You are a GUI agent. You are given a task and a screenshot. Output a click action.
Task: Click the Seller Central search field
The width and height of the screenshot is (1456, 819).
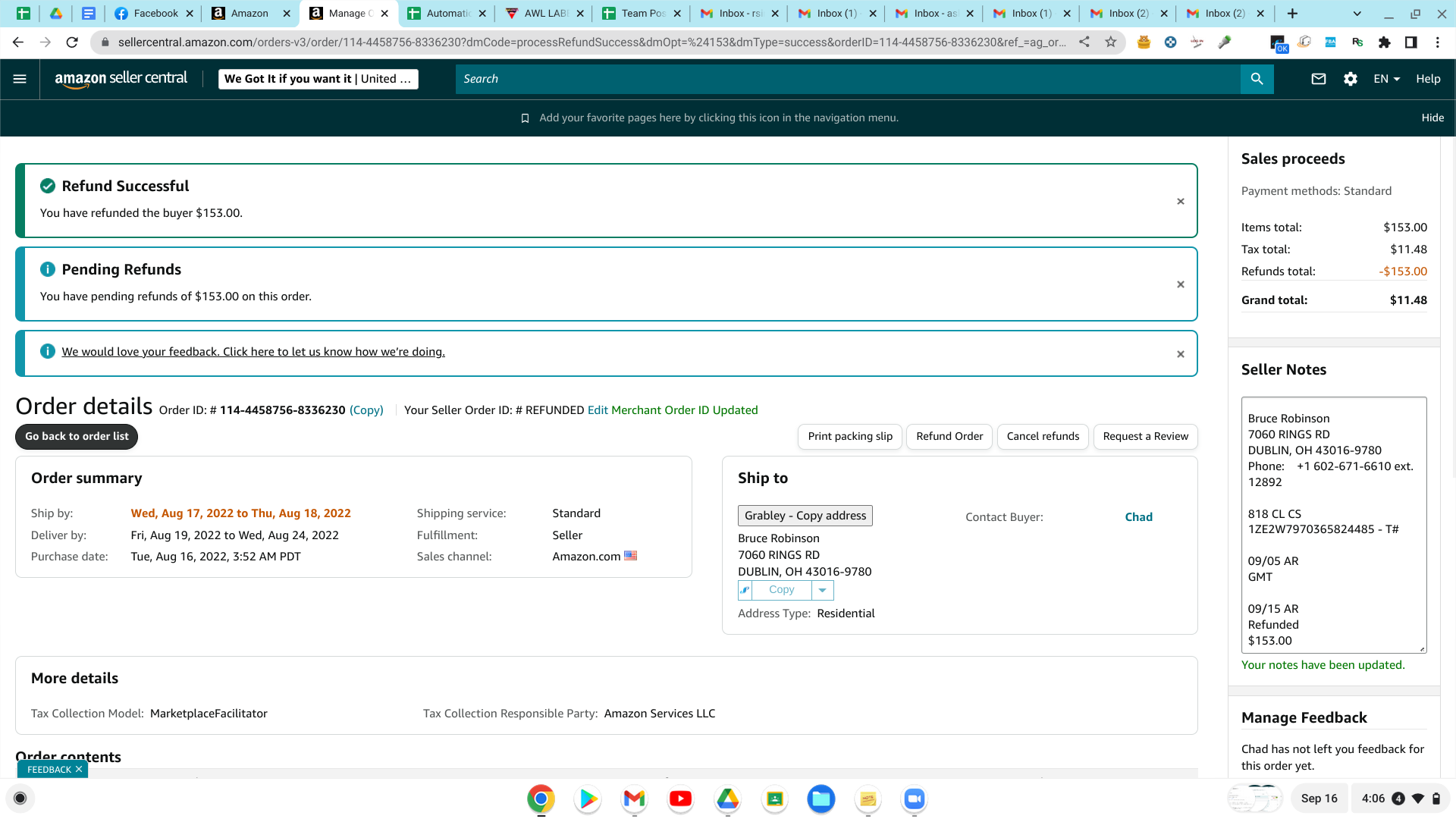tap(848, 79)
